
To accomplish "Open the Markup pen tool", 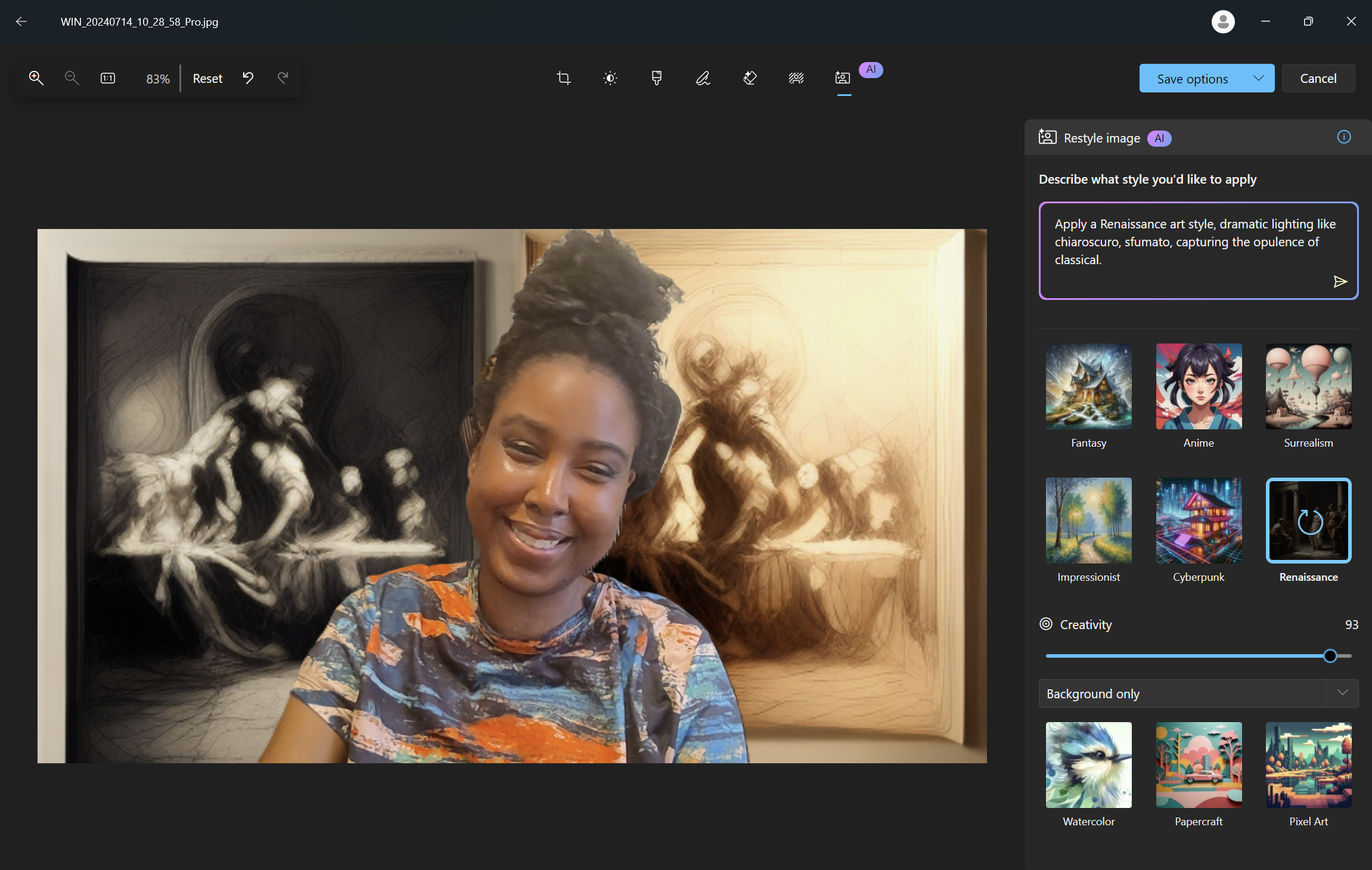I will click(x=703, y=78).
